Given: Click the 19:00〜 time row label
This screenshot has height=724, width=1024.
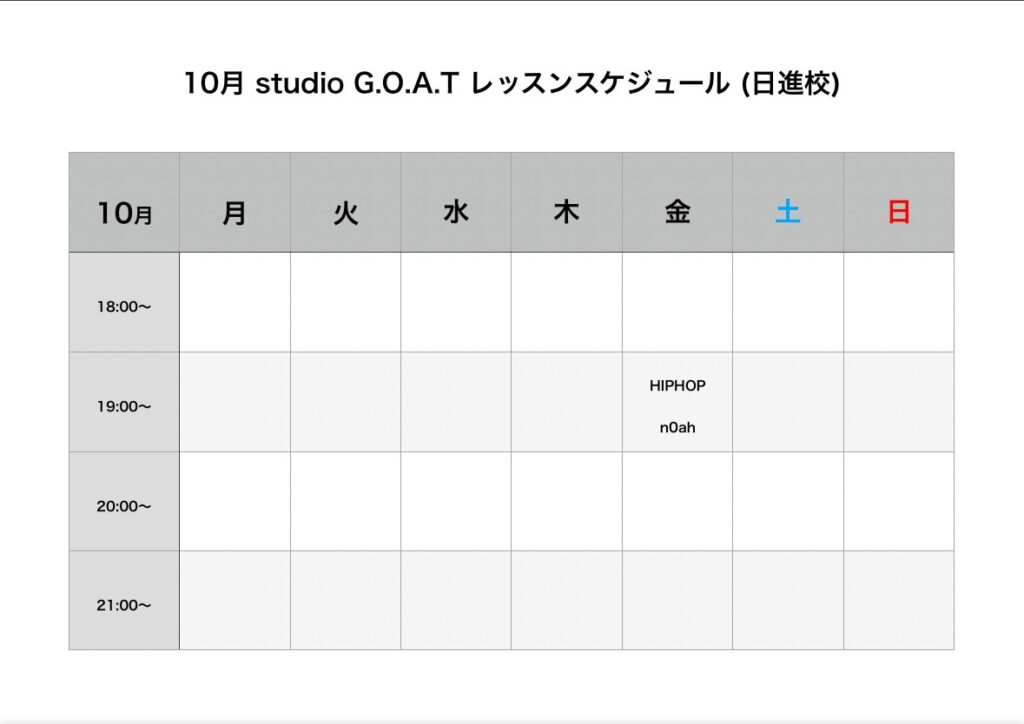Looking at the screenshot, I should click(x=124, y=407).
